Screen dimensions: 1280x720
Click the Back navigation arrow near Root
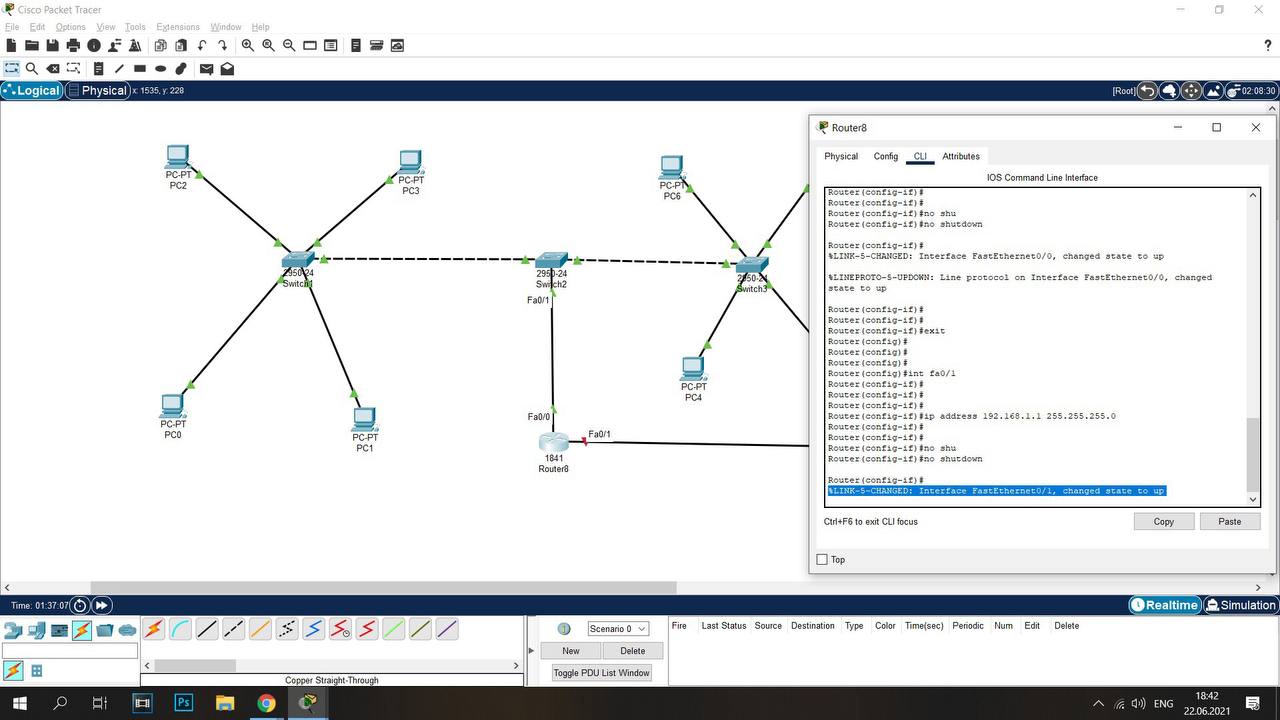pos(1147,90)
